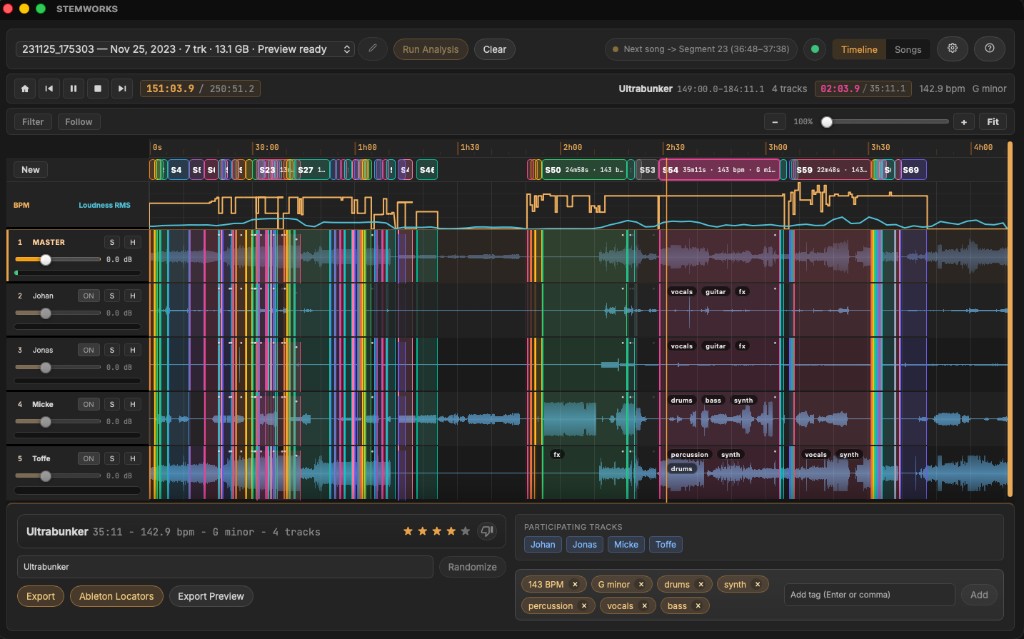Click the Next song Segment 23 indicator
Viewport: 1024px width, 639px height.
pyautogui.click(x=701, y=49)
